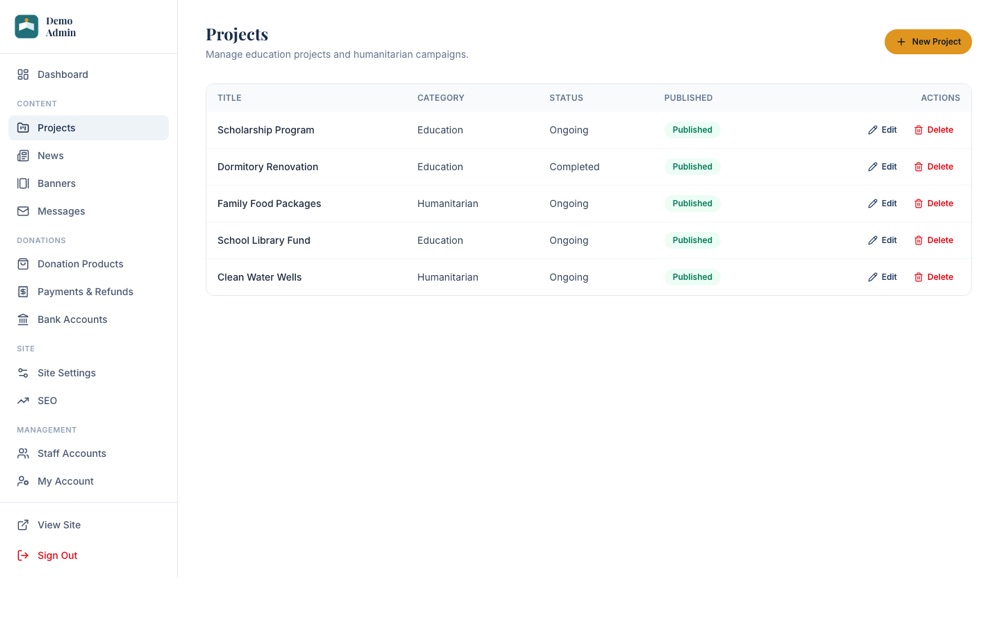The image size is (1000, 625).
Task: Open Messages in the sidebar
Action: pyautogui.click(x=89, y=211)
